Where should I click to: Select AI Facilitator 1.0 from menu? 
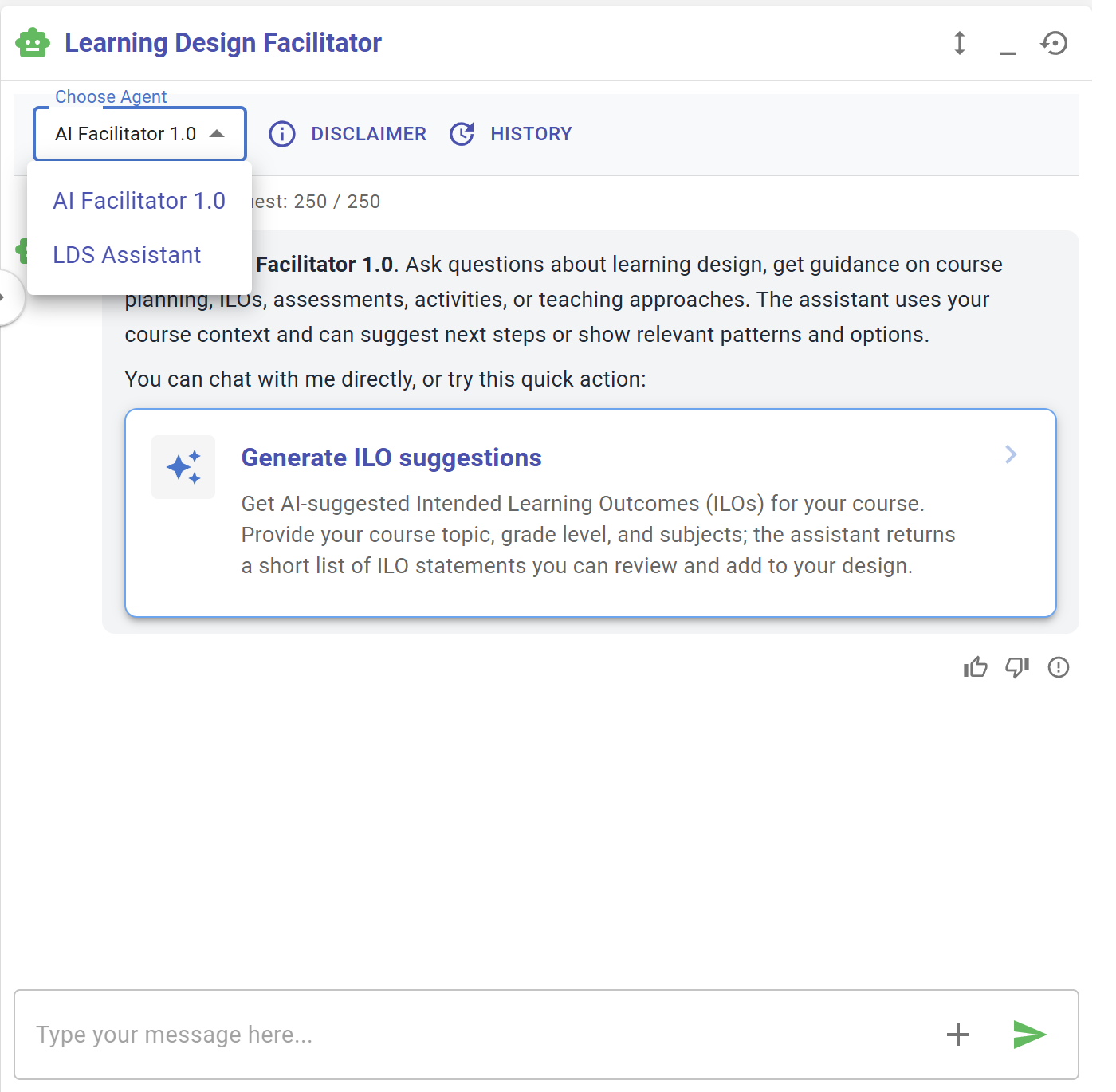click(139, 201)
